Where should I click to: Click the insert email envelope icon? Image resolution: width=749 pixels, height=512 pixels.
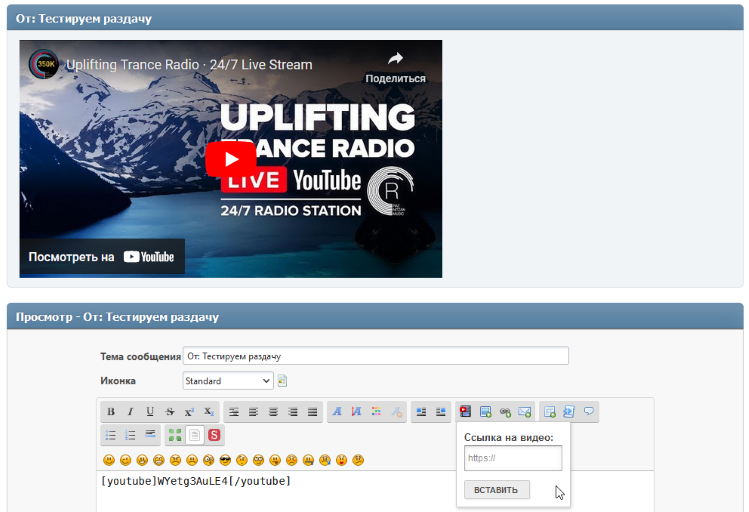click(524, 411)
